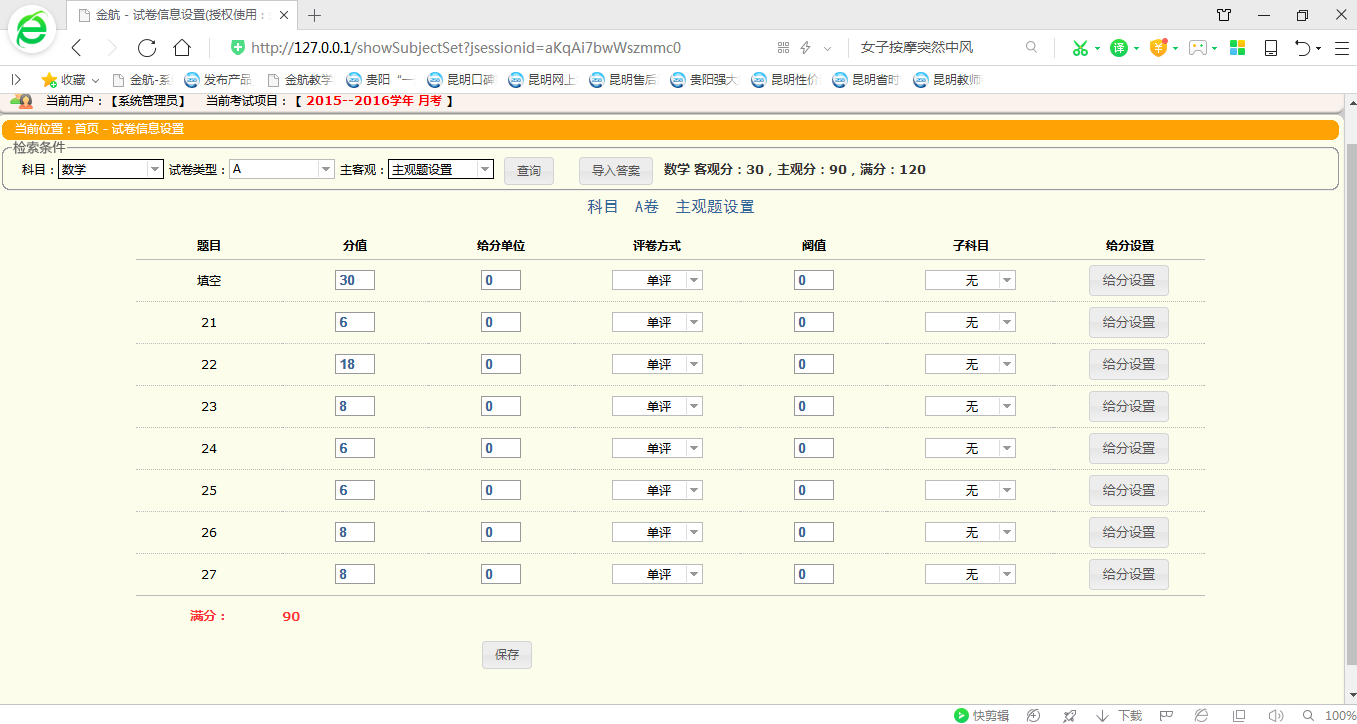
Task: Click the 保存 save button
Action: 507,655
